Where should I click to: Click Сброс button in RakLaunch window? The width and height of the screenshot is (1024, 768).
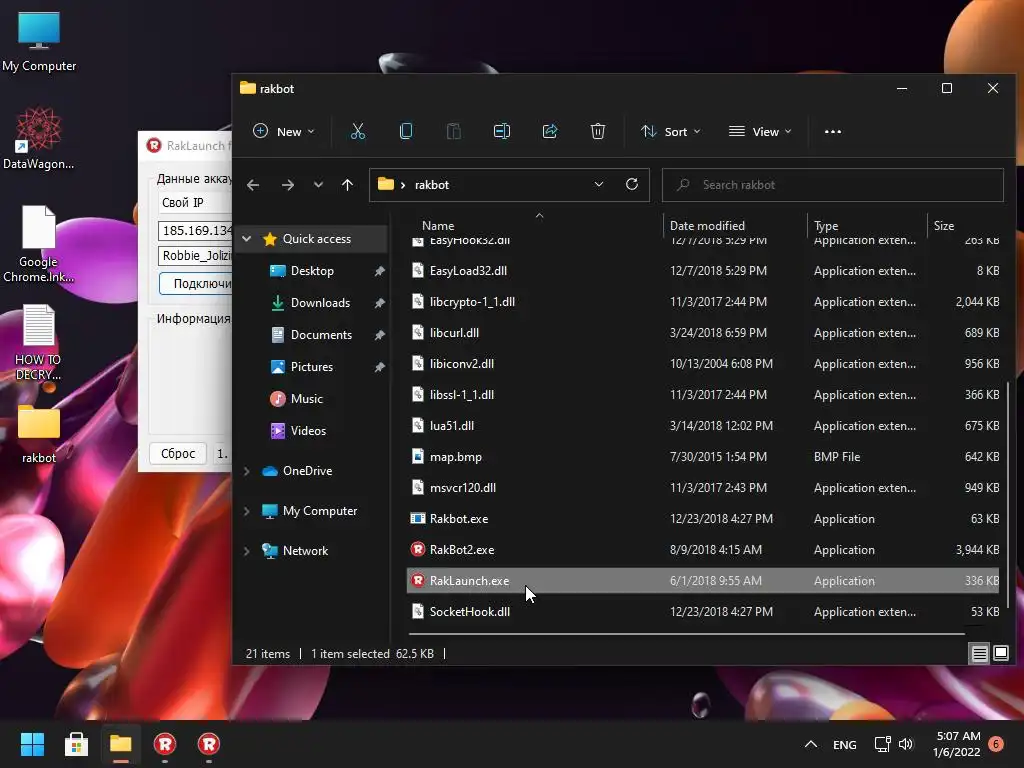[x=178, y=453]
